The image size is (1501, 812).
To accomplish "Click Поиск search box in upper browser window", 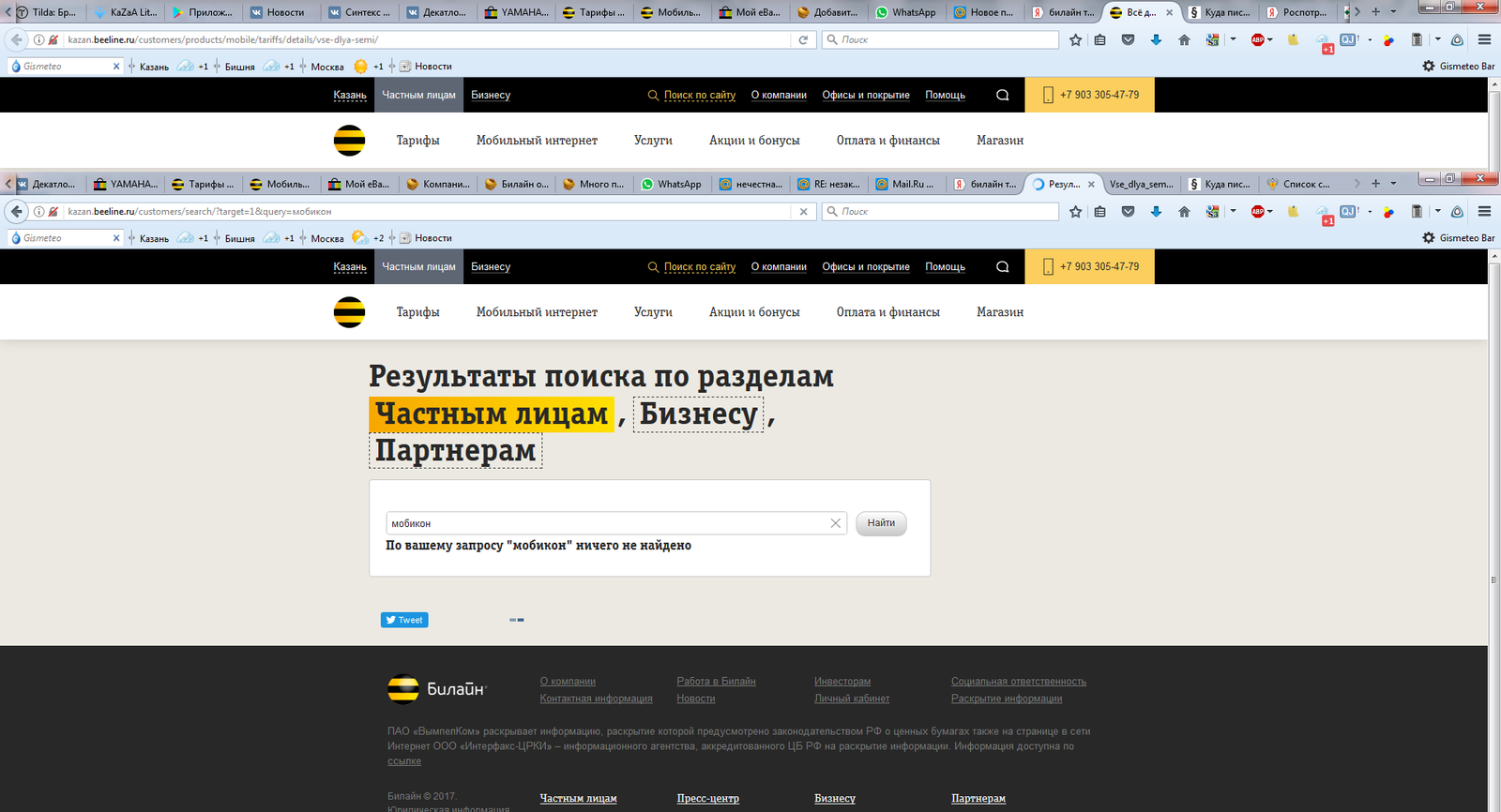I will [x=941, y=40].
